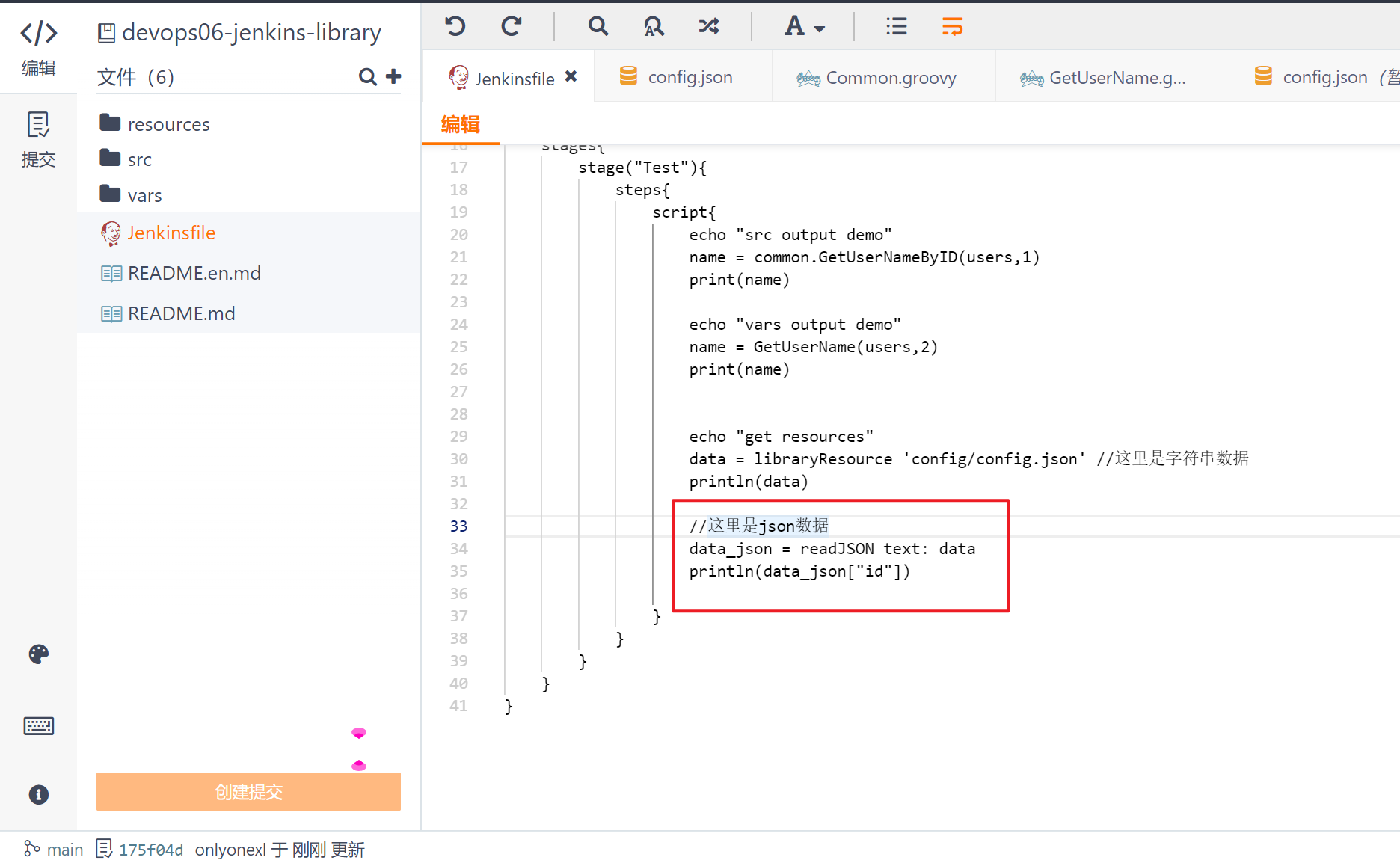The width and height of the screenshot is (1400, 860).
Task: Click the libraryResource code line
Action: [x=968, y=459]
